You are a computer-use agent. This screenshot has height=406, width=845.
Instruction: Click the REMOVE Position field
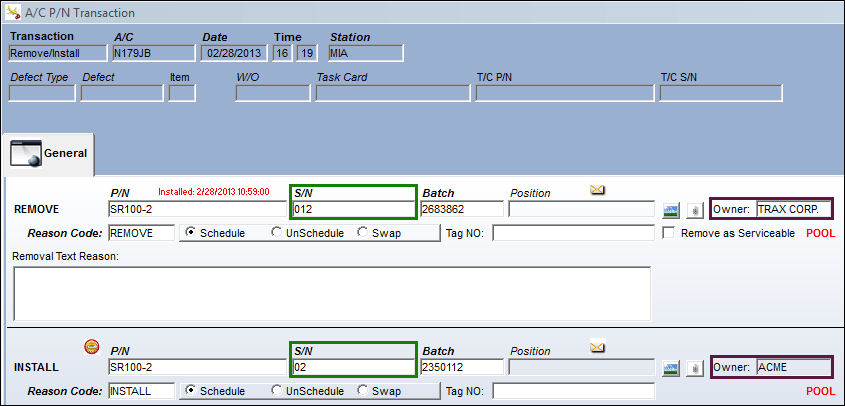pos(582,209)
